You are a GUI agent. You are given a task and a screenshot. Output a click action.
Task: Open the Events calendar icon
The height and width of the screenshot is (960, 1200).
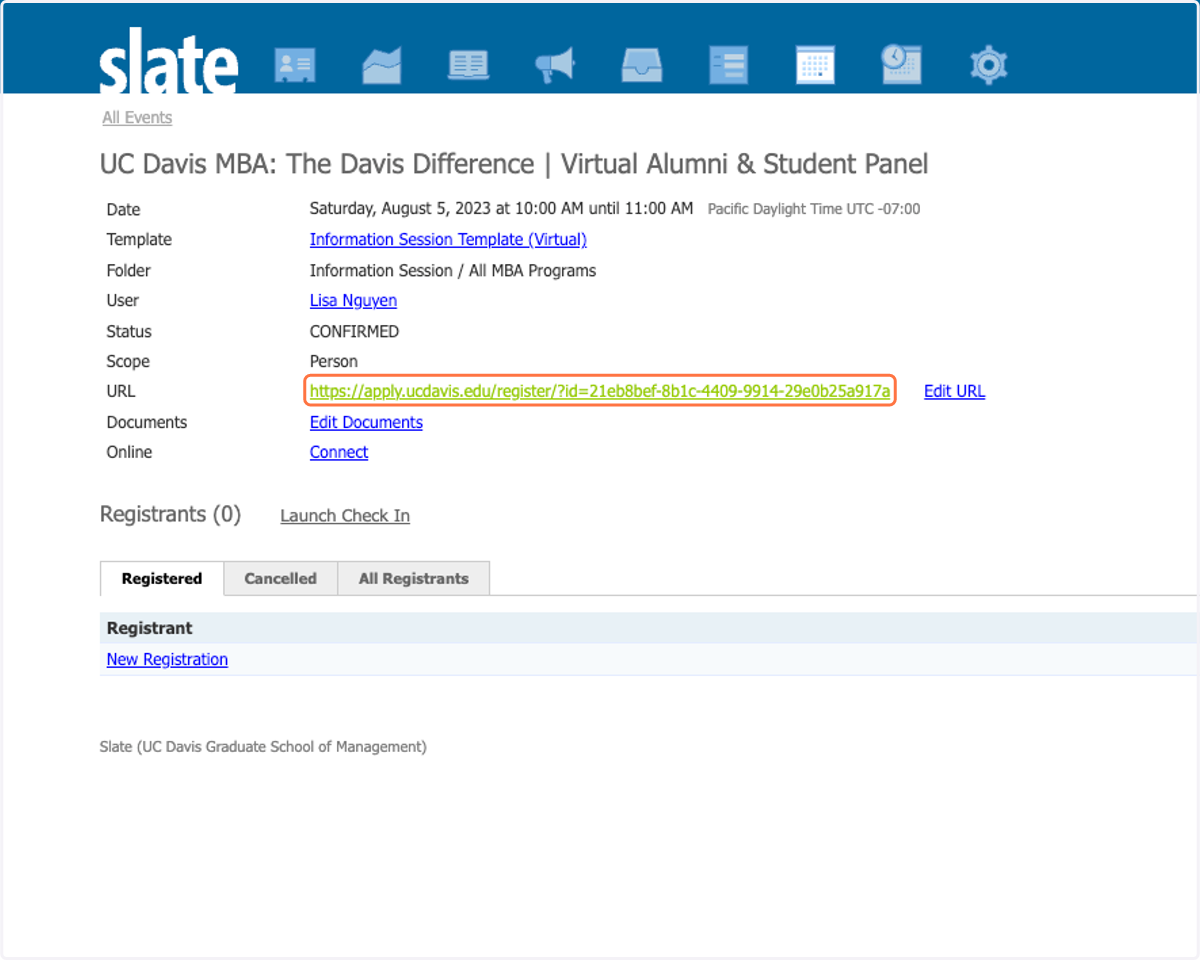[x=815, y=66]
